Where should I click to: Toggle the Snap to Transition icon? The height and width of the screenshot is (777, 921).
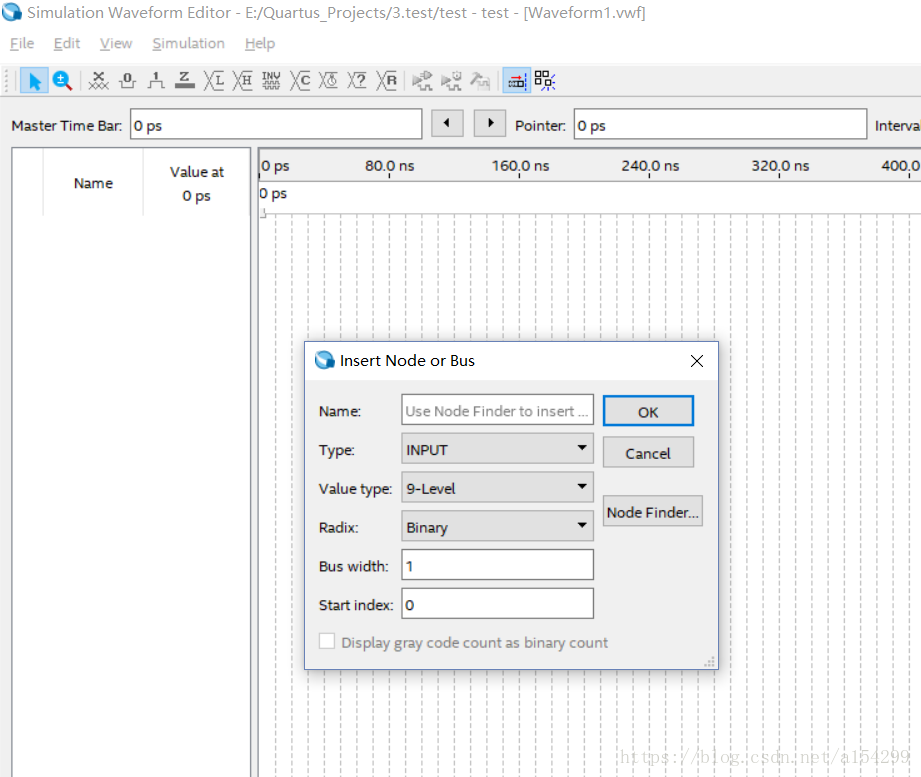[x=516, y=80]
